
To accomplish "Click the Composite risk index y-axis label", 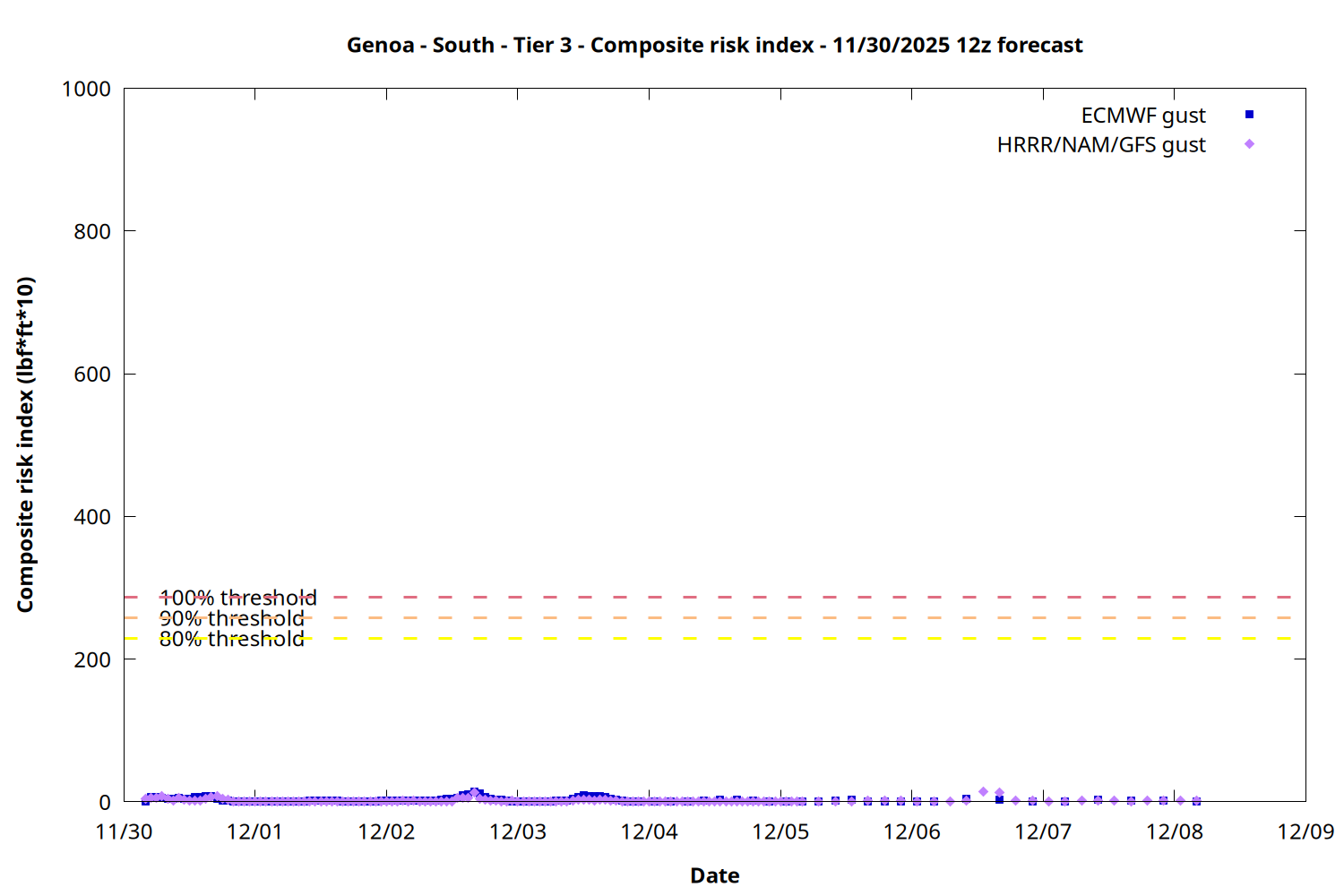I will tap(25, 444).
